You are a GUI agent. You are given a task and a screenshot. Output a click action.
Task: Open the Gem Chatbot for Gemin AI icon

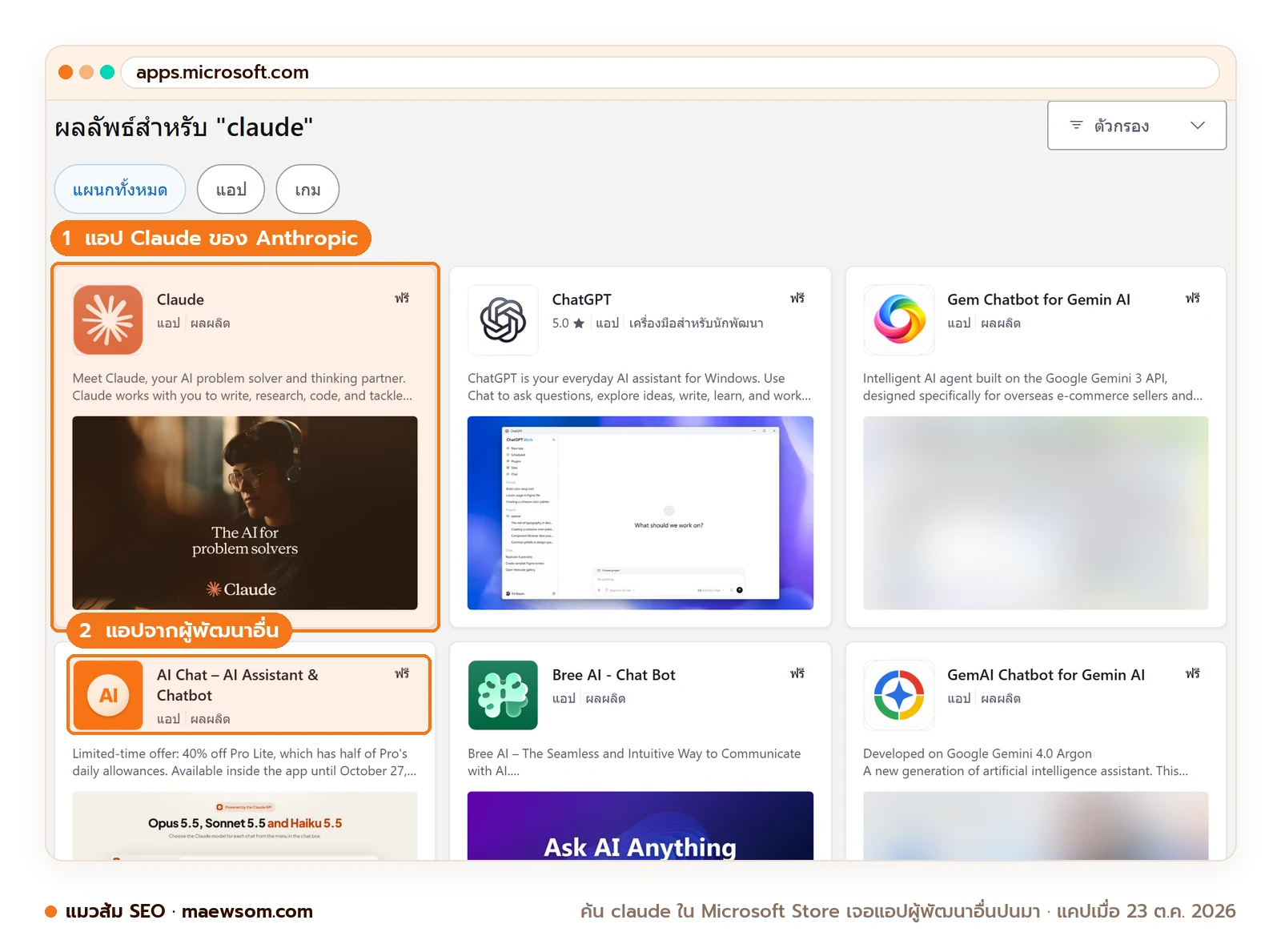[x=898, y=319]
